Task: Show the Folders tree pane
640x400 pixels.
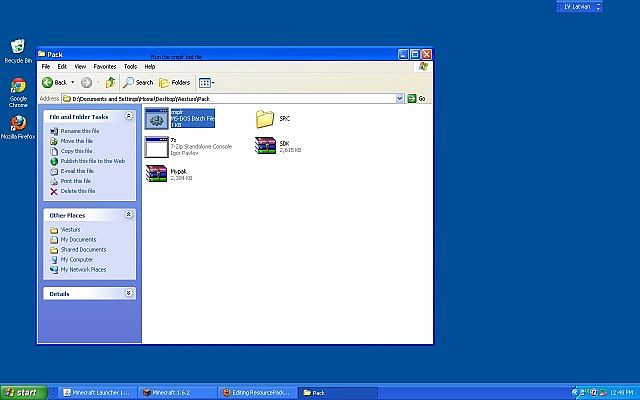Action: [175, 82]
